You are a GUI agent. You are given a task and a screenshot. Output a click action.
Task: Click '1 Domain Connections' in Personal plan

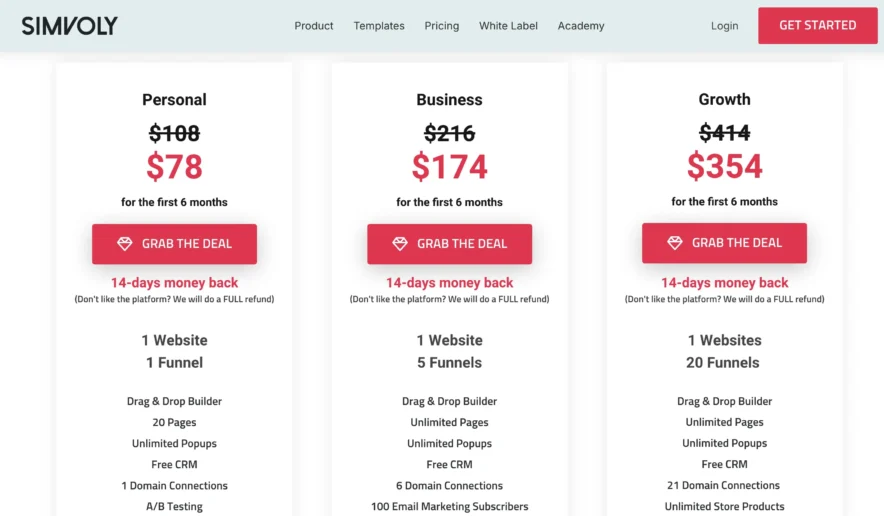coord(174,486)
